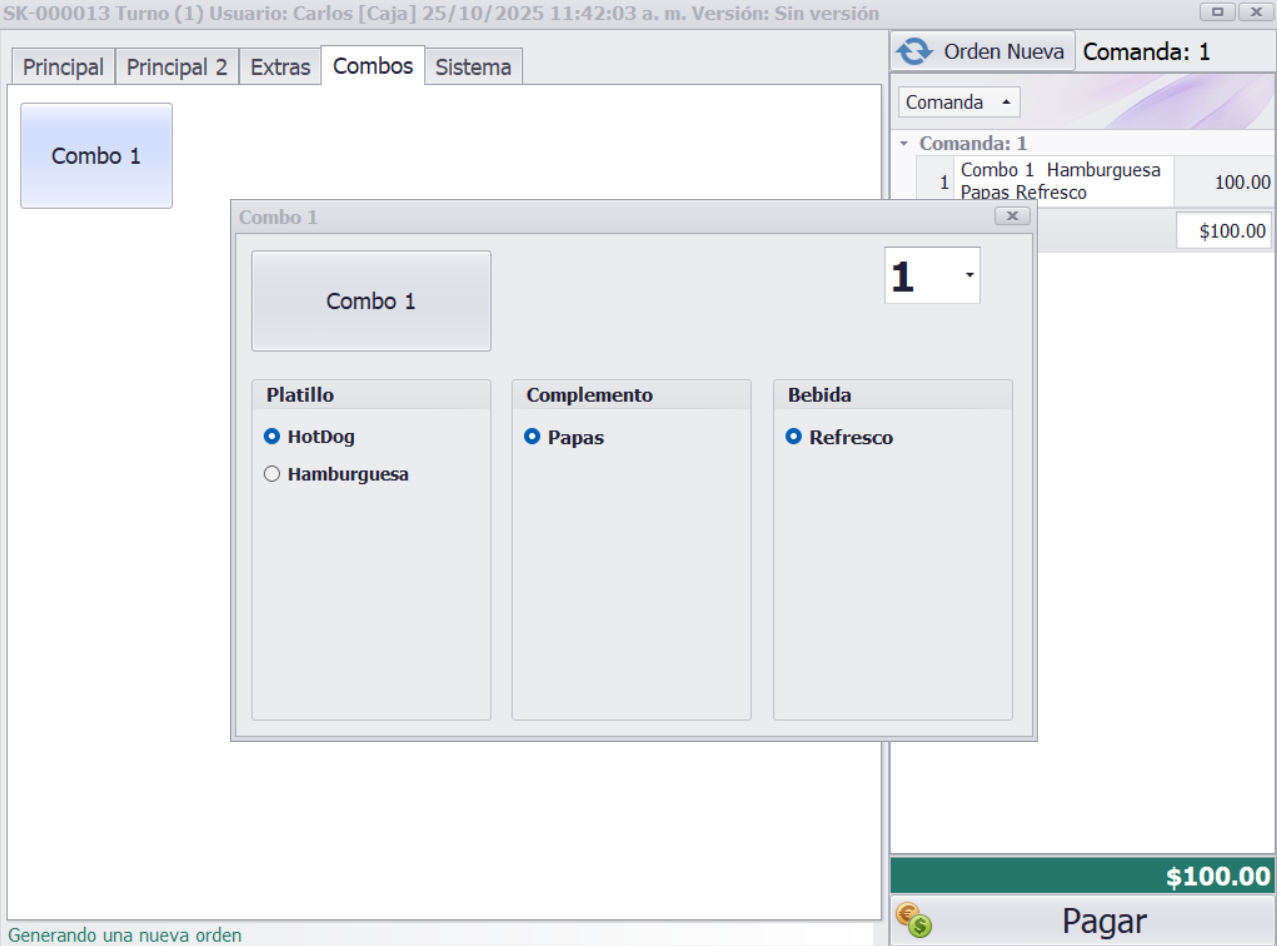Select the Hamburguesa radio option

click(272, 475)
